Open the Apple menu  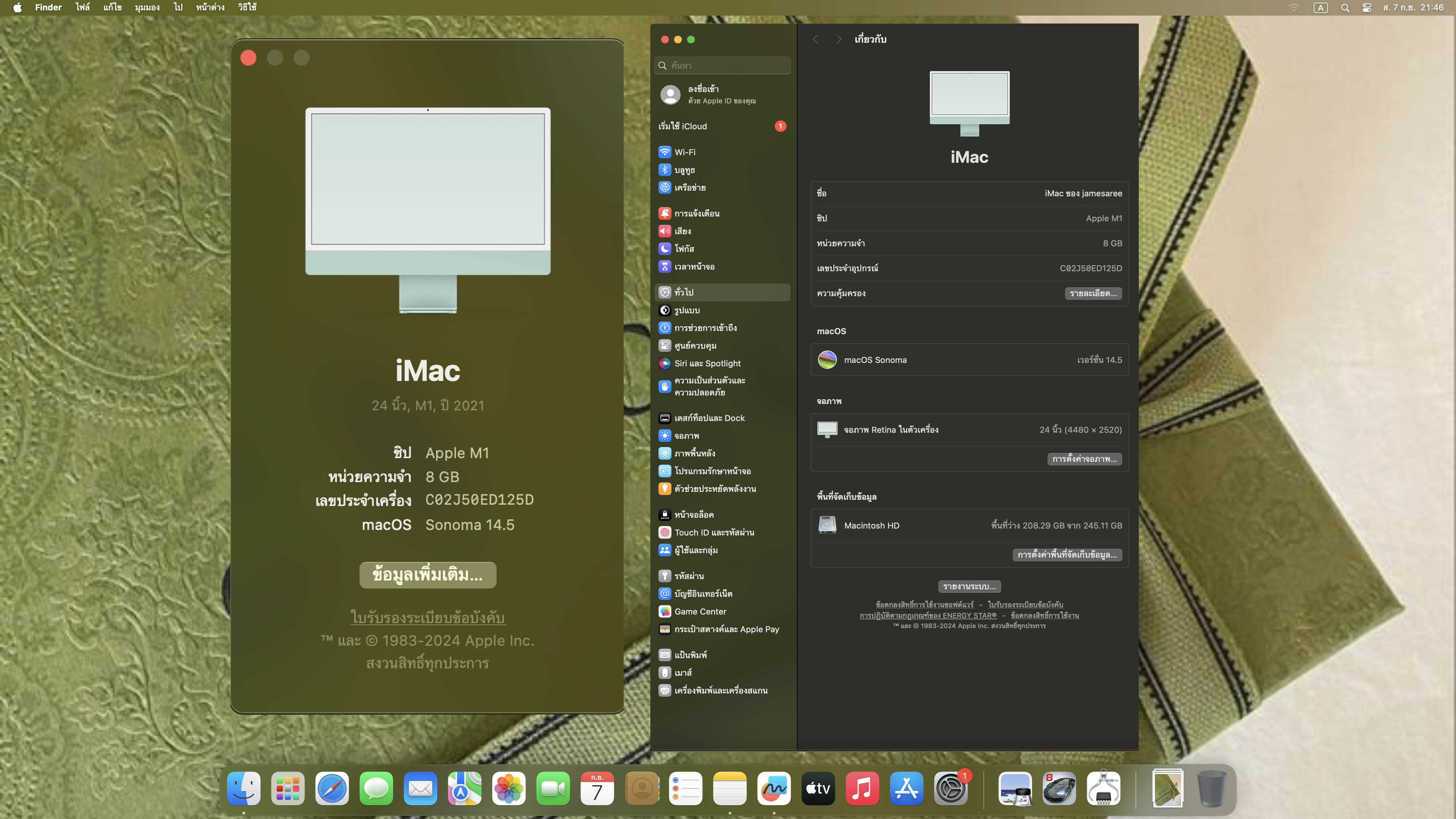tap(18, 7)
